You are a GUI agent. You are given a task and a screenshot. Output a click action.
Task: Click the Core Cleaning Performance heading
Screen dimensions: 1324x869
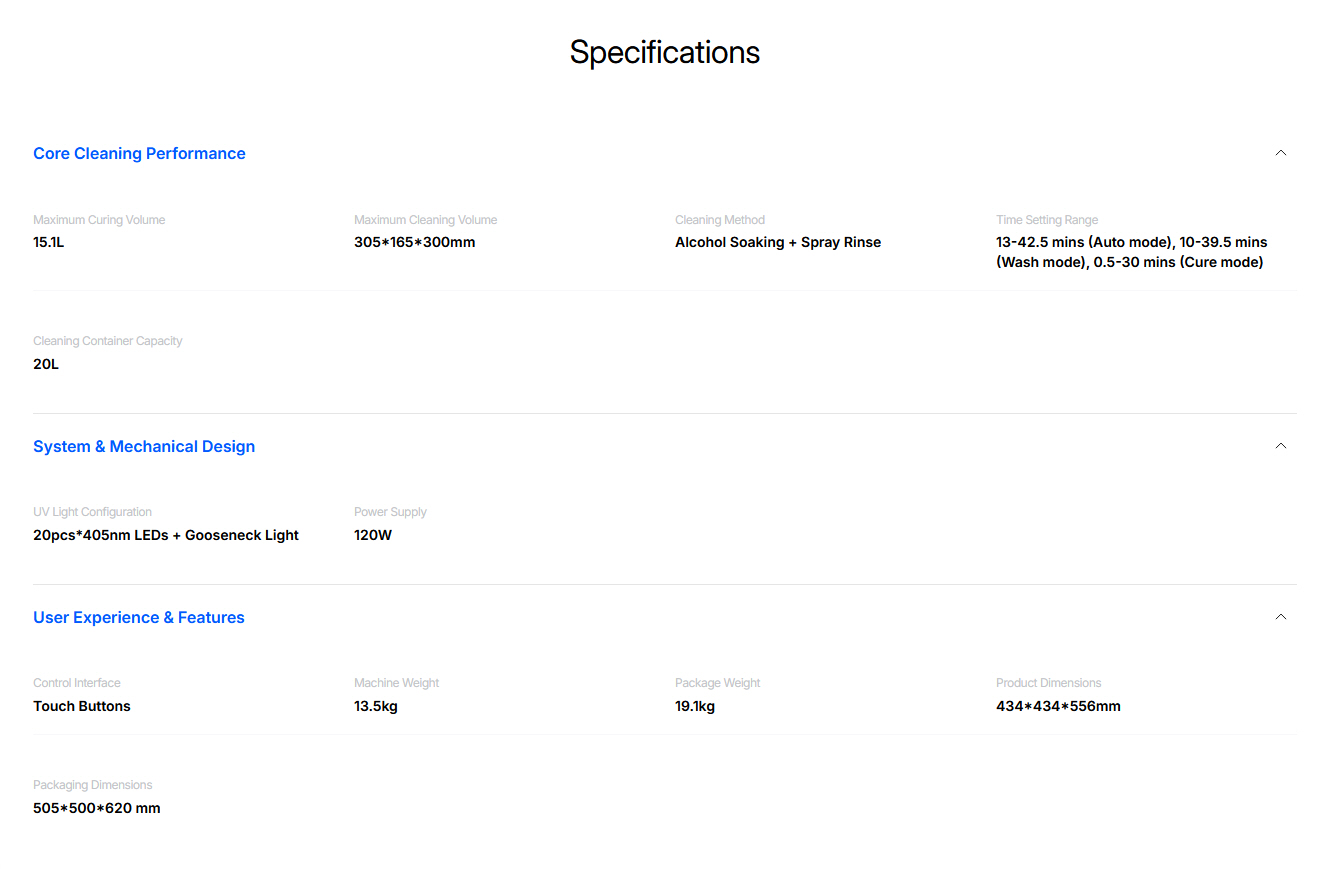[139, 153]
